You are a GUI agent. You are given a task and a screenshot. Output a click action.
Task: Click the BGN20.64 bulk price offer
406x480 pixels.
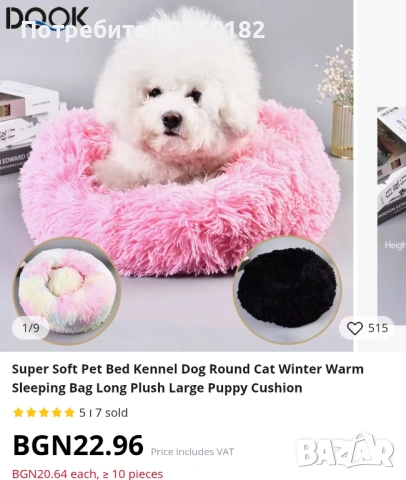click(87, 474)
